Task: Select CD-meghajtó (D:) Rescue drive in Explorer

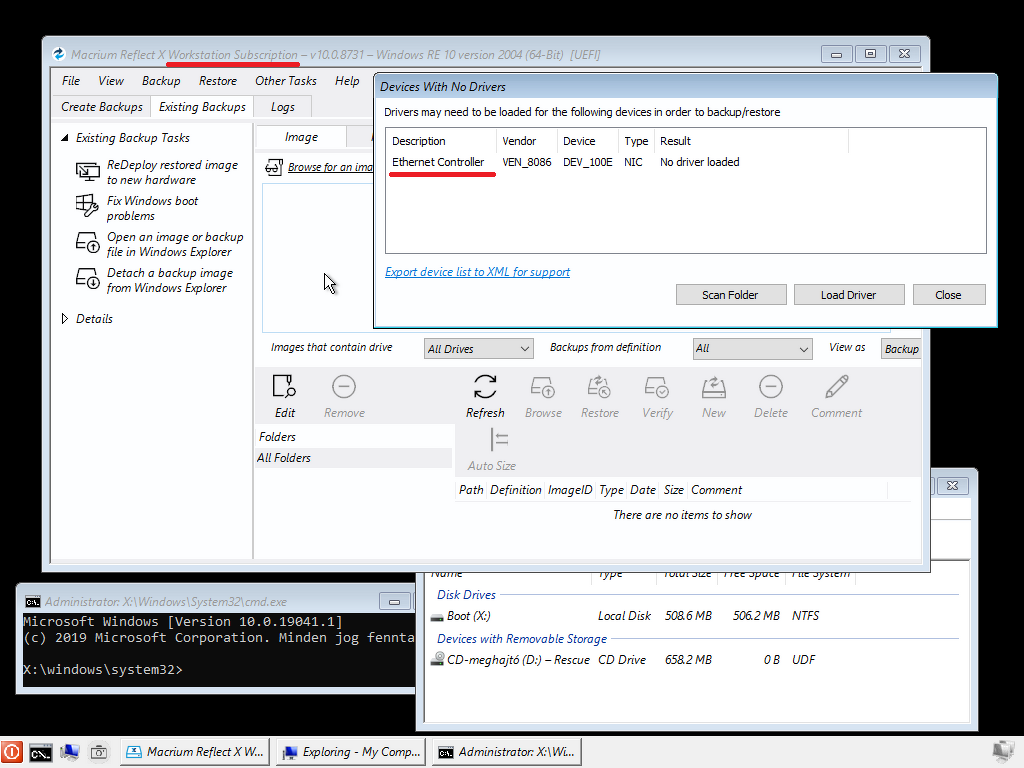Action: point(511,660)
